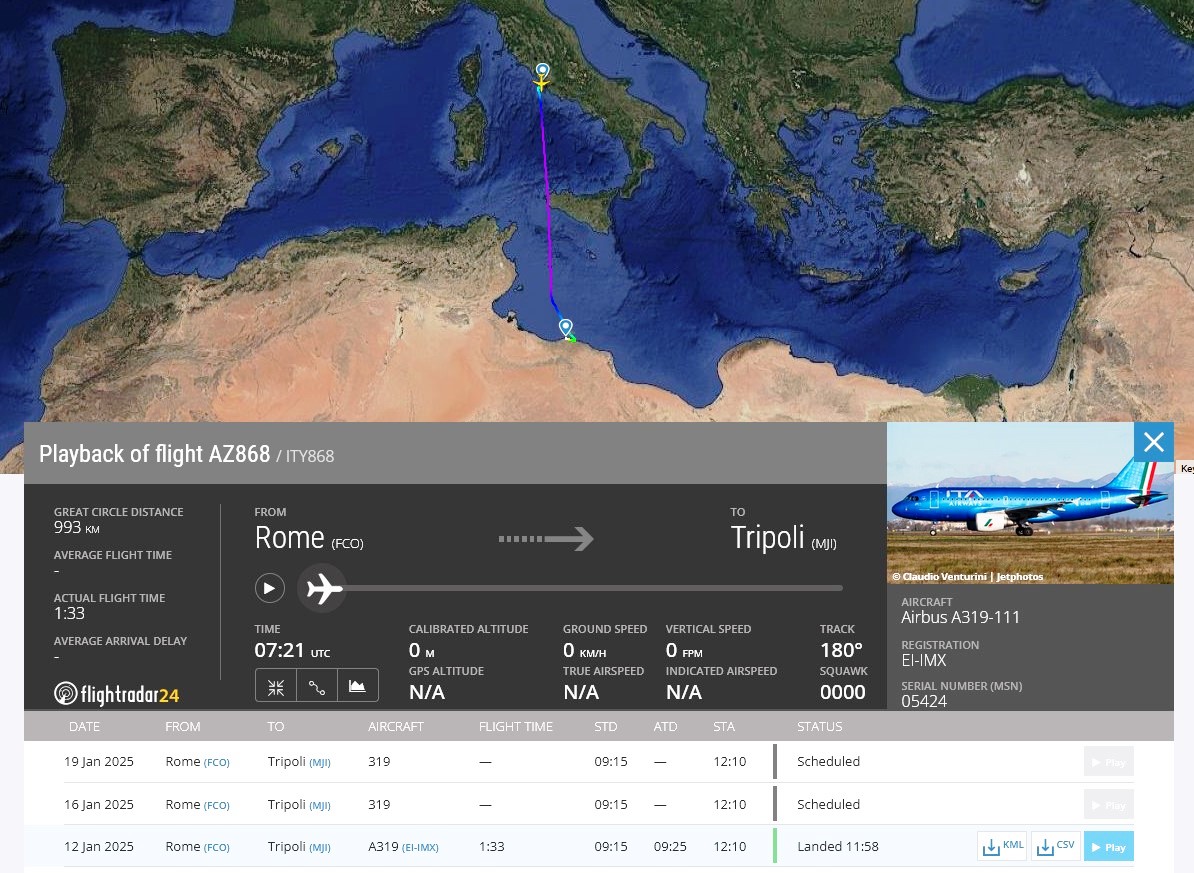The height and width of the screenshot is (873, 1194).
Task: Open FCO link in 16 Jan row
Action: [216, 805]
